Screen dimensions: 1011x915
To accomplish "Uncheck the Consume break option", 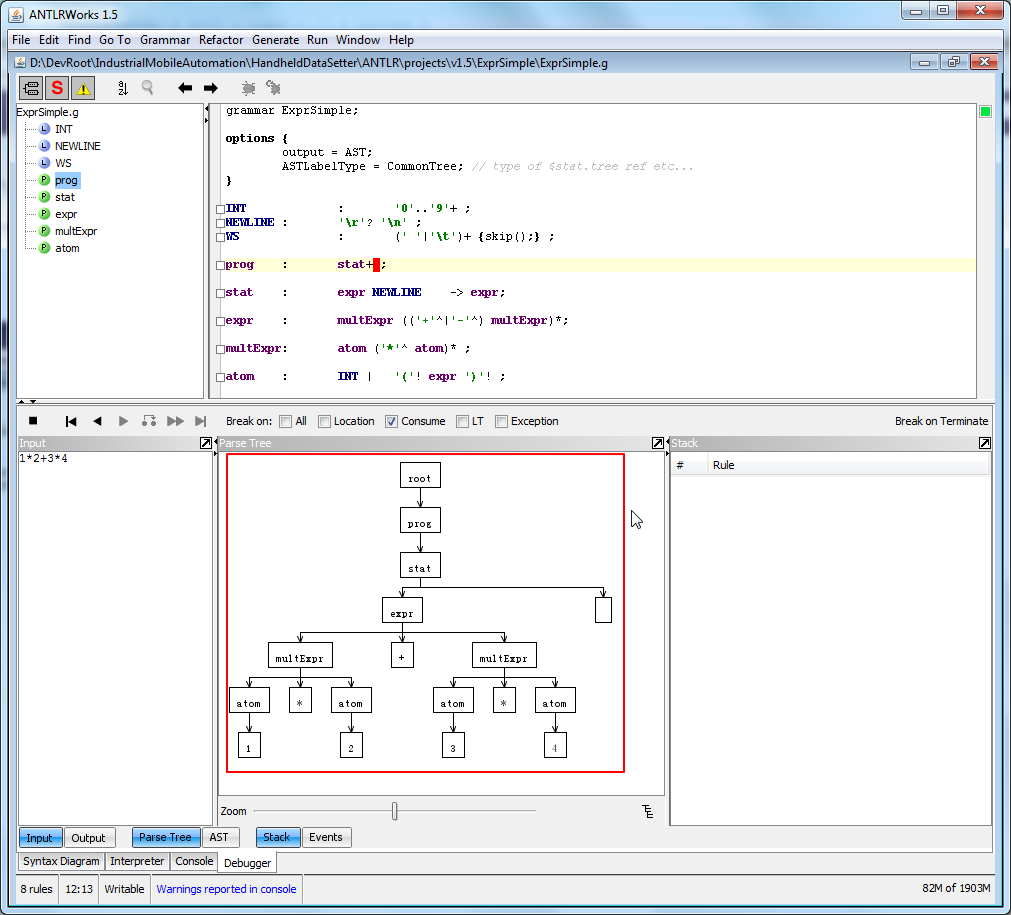I will tap(391, 421).
